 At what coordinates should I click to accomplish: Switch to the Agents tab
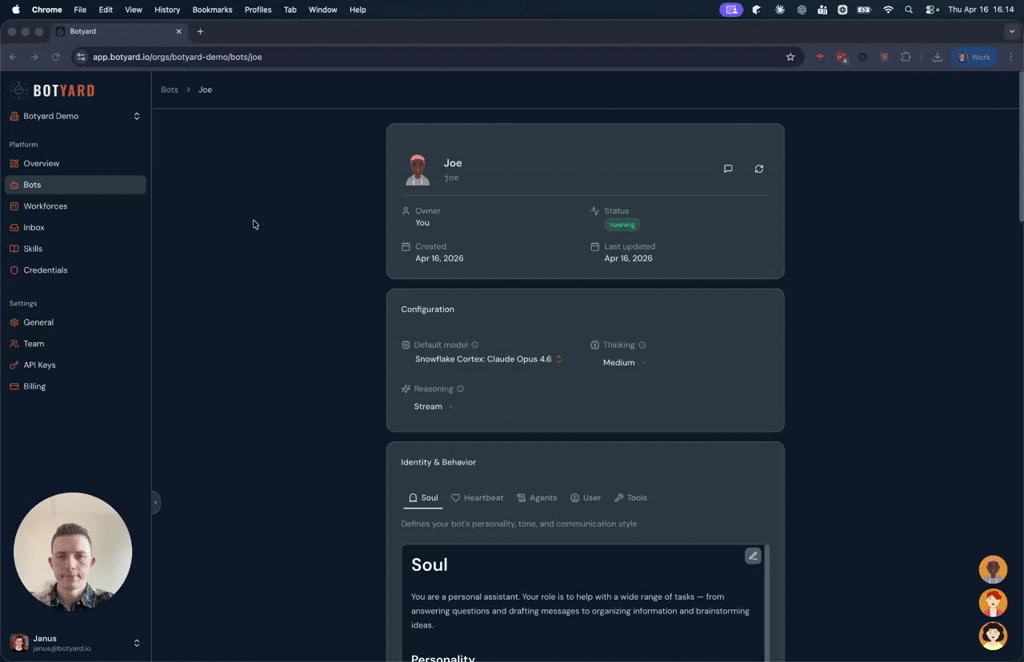[x=537, y=497]
